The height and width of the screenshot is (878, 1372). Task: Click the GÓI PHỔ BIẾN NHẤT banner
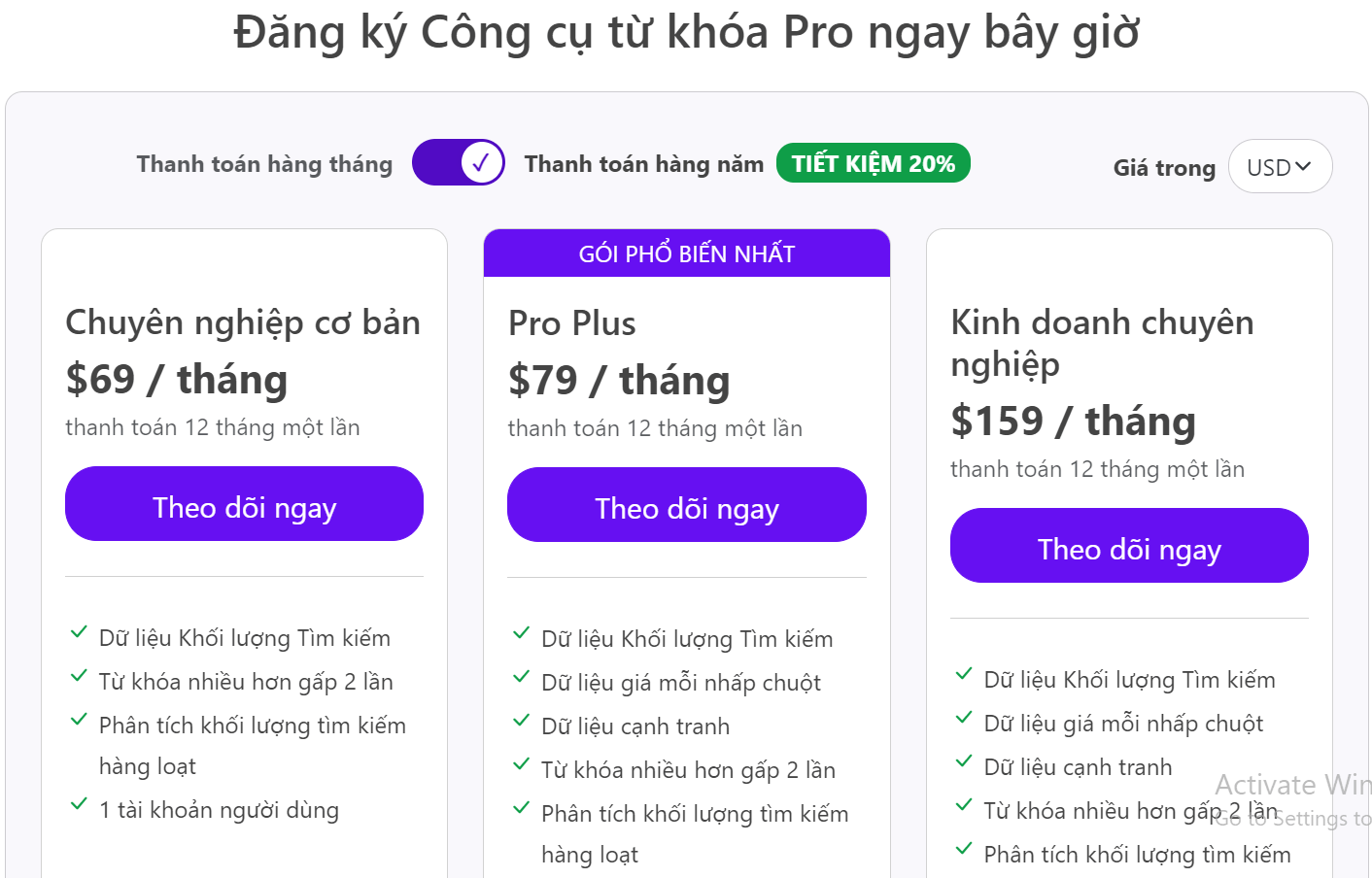click(x=686, y=253)
